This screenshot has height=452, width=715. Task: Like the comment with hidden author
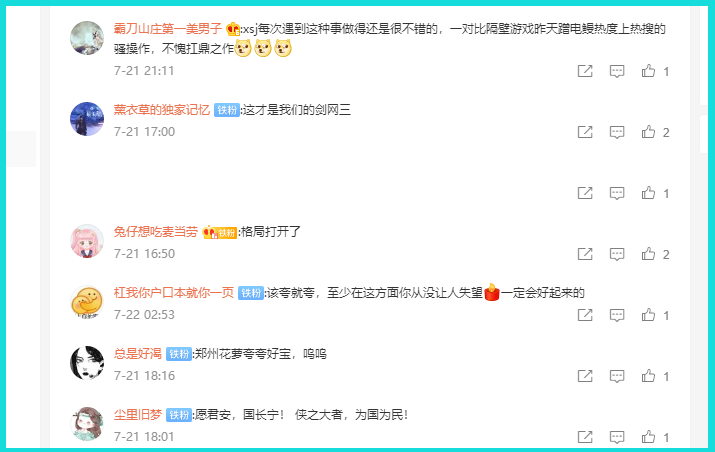click(648, 193)
